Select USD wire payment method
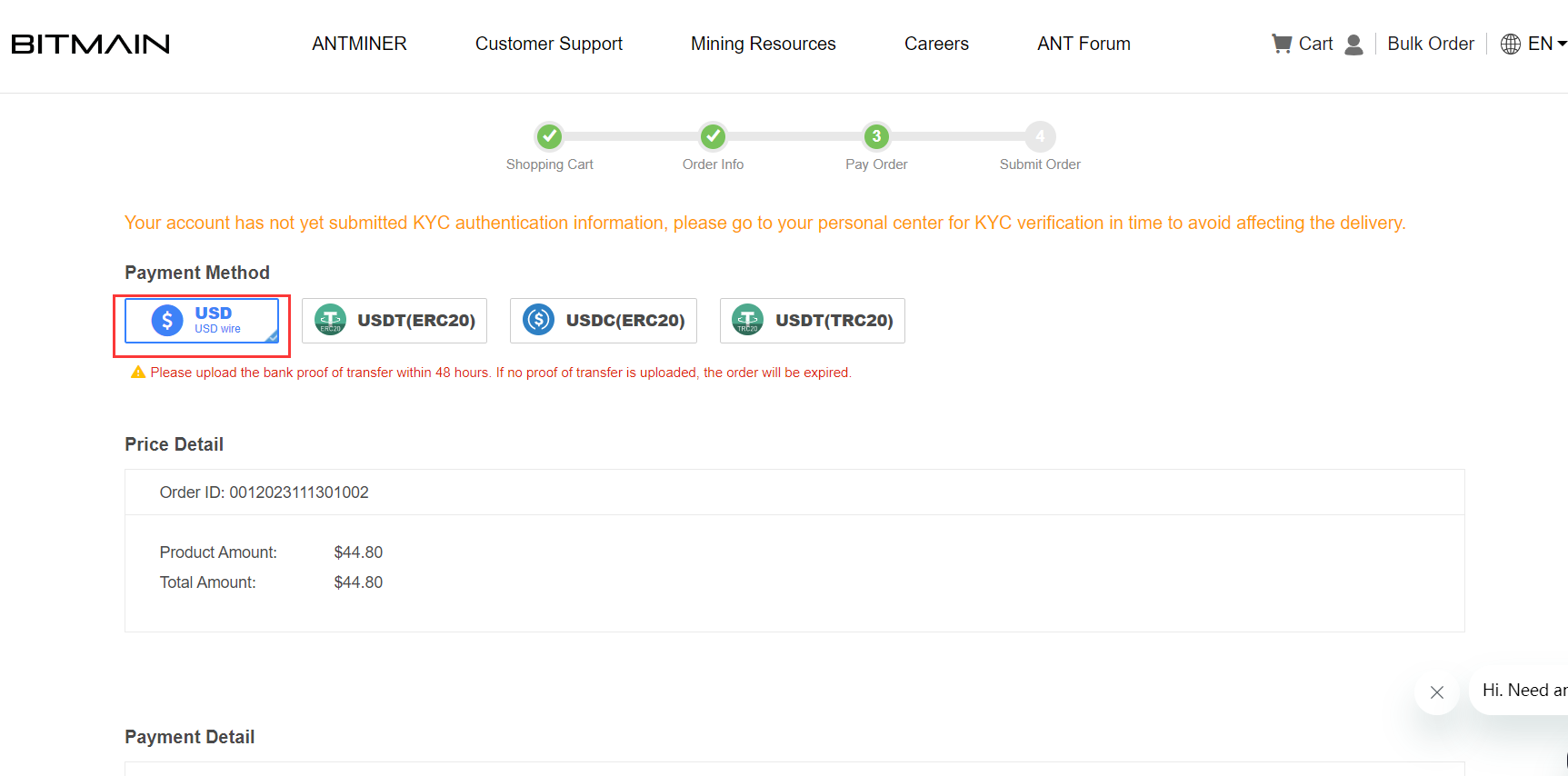The height and width of the screenshot is (776, 1568). pyautogui.click(x=202, y=321)
